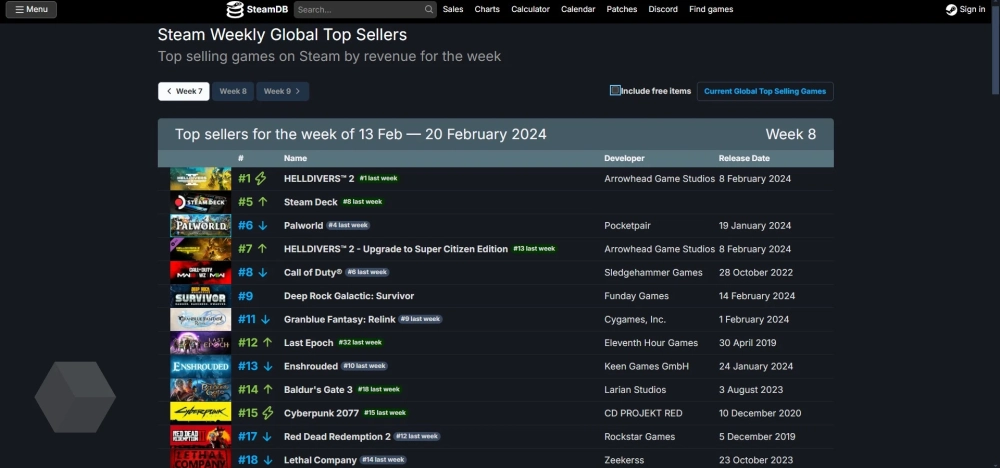Click the Cyberpunk 2077 yellow thumbnail
This screenshot has height=468, width=1000.
click(200, 413)
